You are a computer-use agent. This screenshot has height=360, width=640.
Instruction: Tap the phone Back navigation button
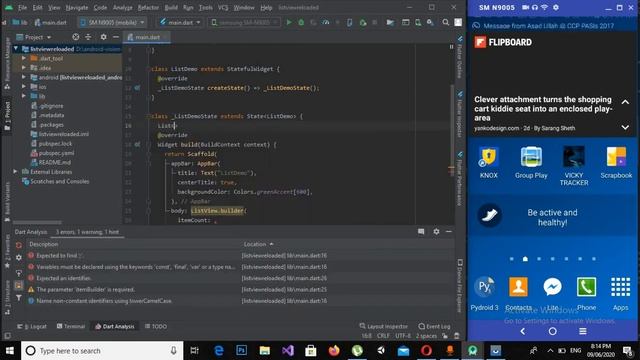(x=523, y=331)
